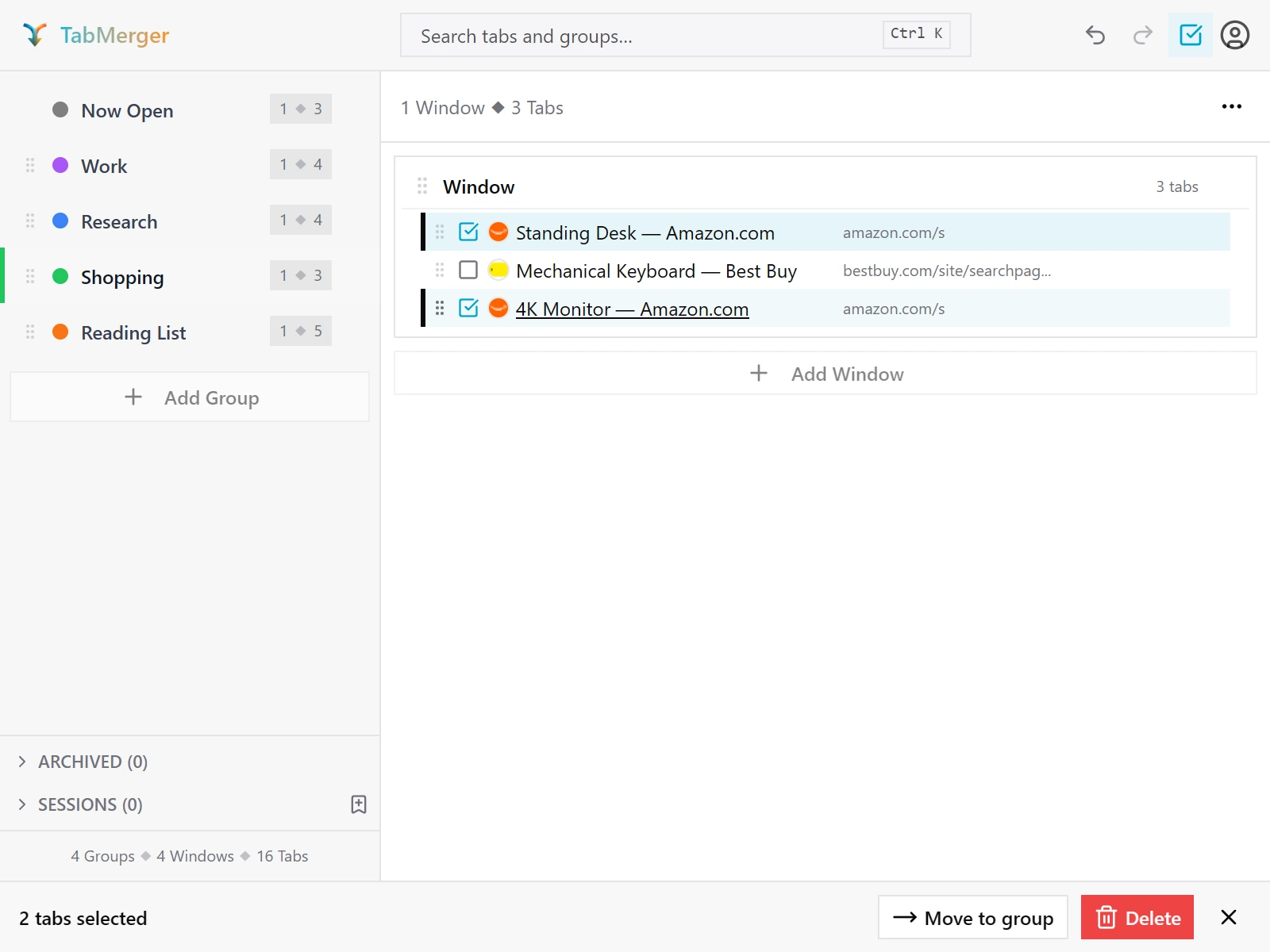Dismiss the selection bar with X
Viewport: 1270px width, 952px height.
tap(1229, 917)
